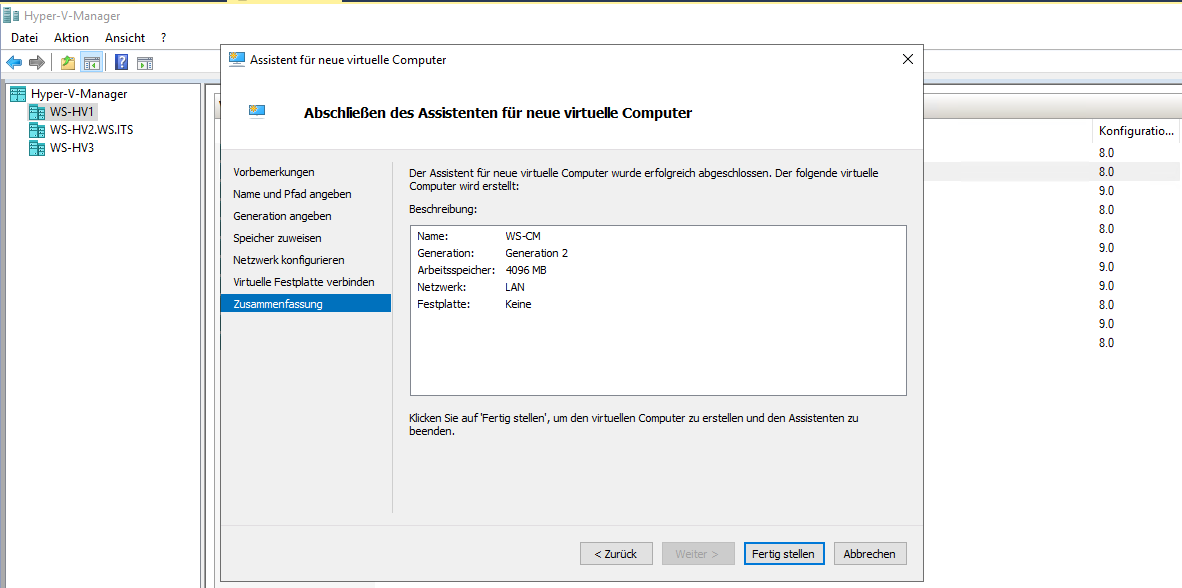Open the Ansicht menu
The image size is (1182, 588).
click(x=125, y=38)
